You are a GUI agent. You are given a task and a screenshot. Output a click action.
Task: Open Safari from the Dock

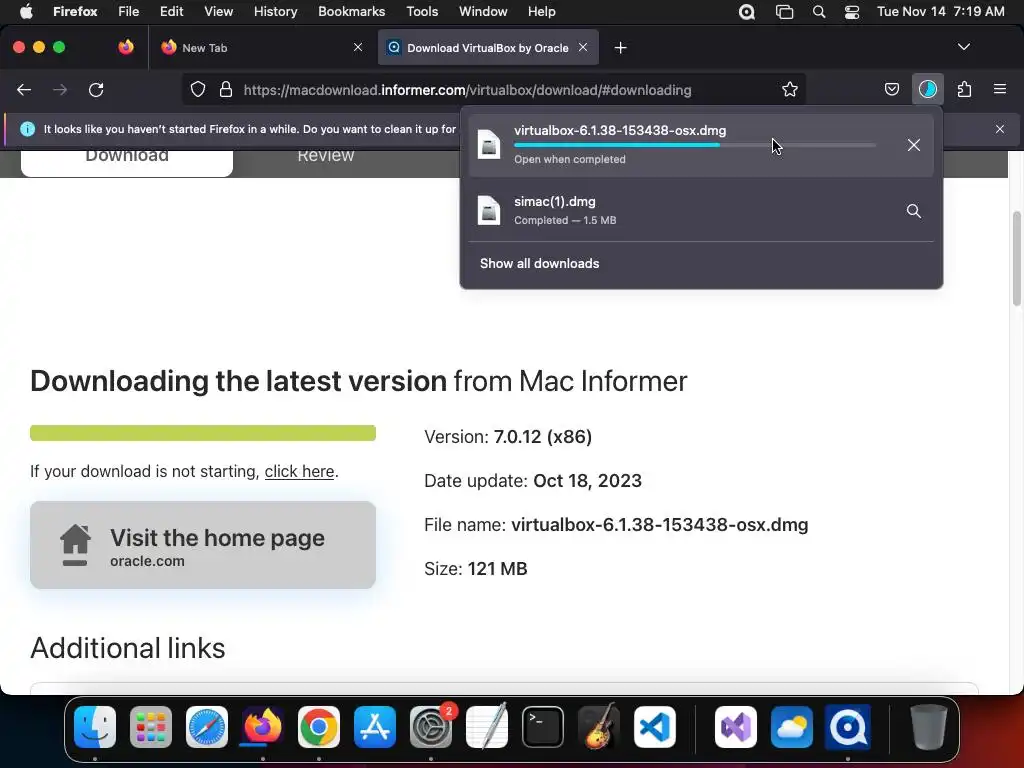pos(207,727)
